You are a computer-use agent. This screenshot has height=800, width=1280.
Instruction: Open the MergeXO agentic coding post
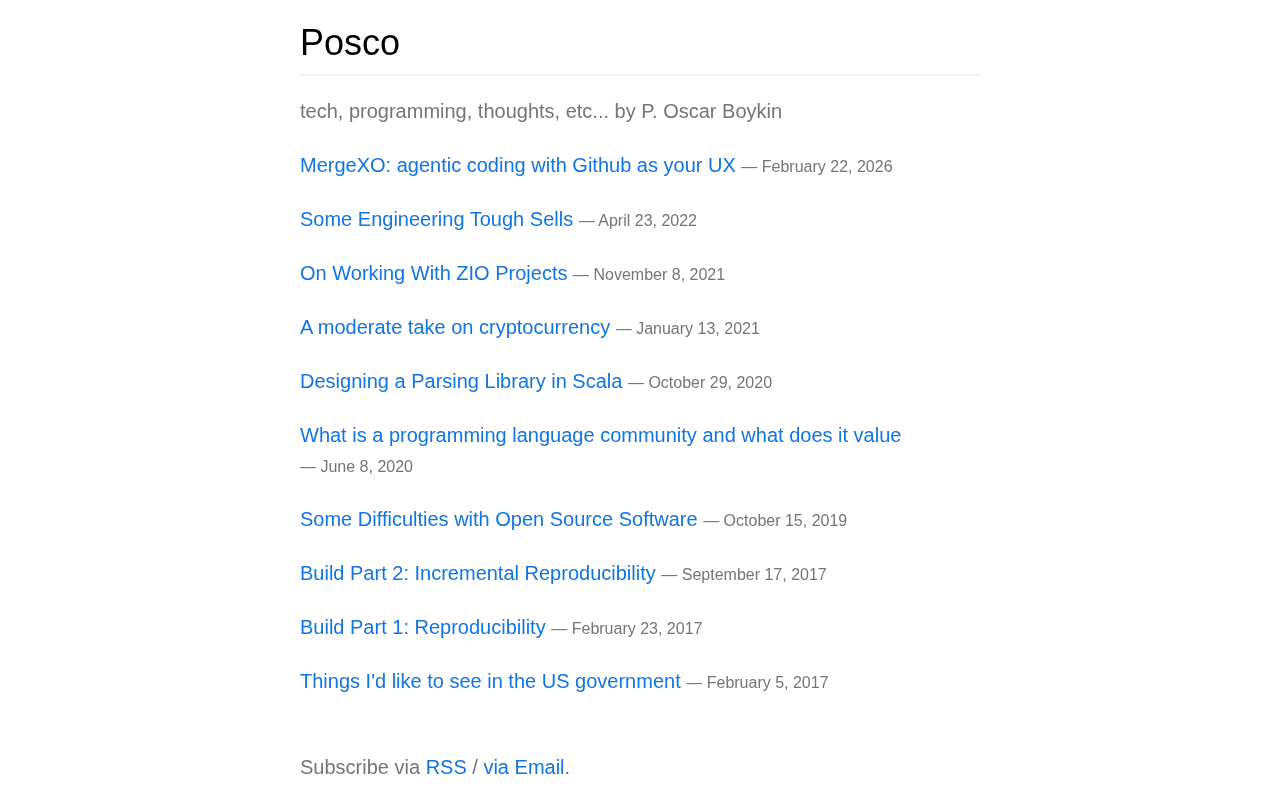tap(517, 166)
